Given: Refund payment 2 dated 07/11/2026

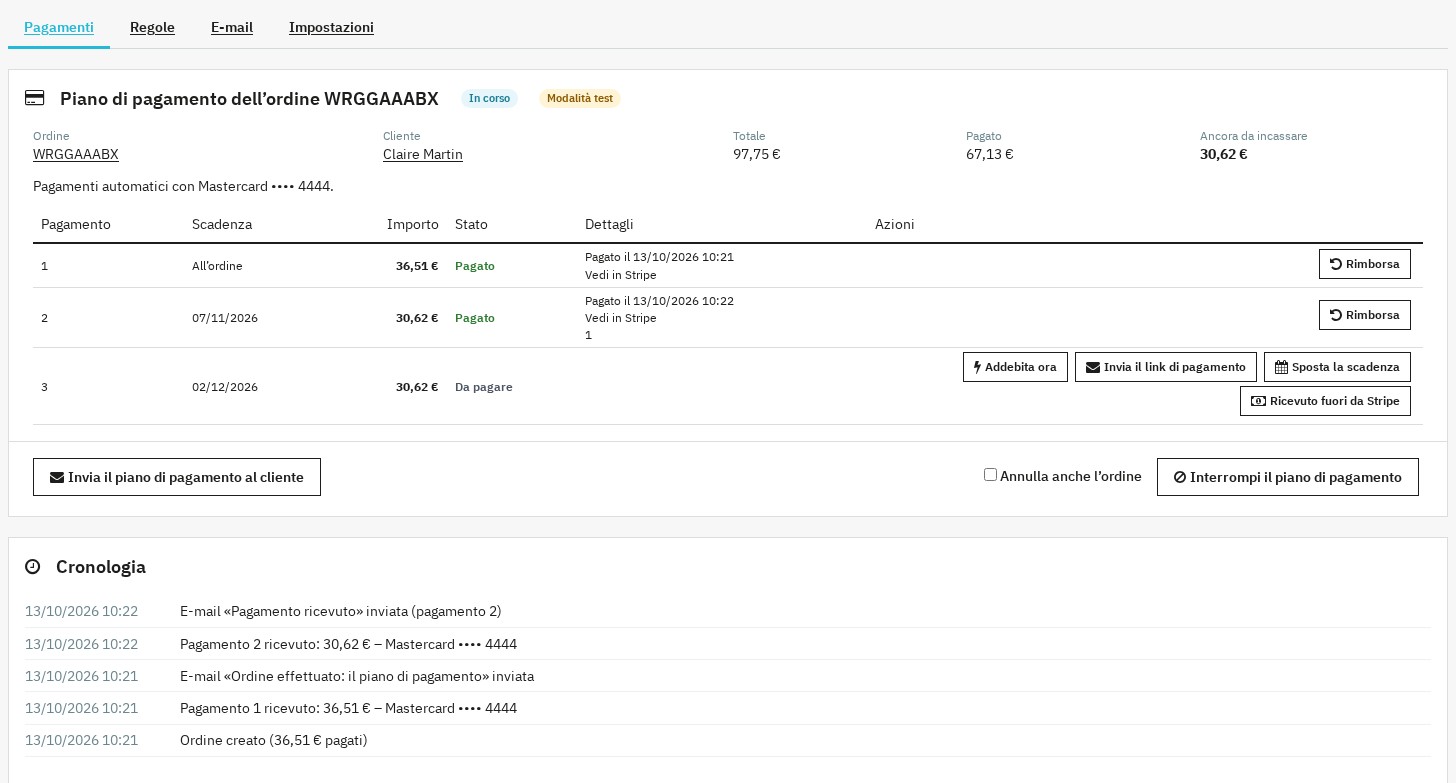Looking at the screenshot, I should [1364, 315].
